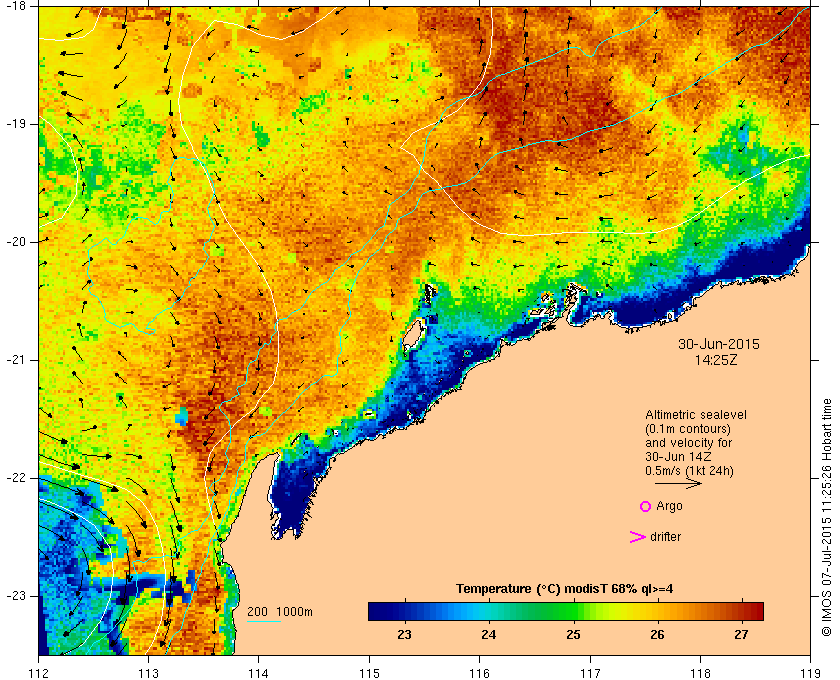Click longitude axis label 113

point(148,672)
